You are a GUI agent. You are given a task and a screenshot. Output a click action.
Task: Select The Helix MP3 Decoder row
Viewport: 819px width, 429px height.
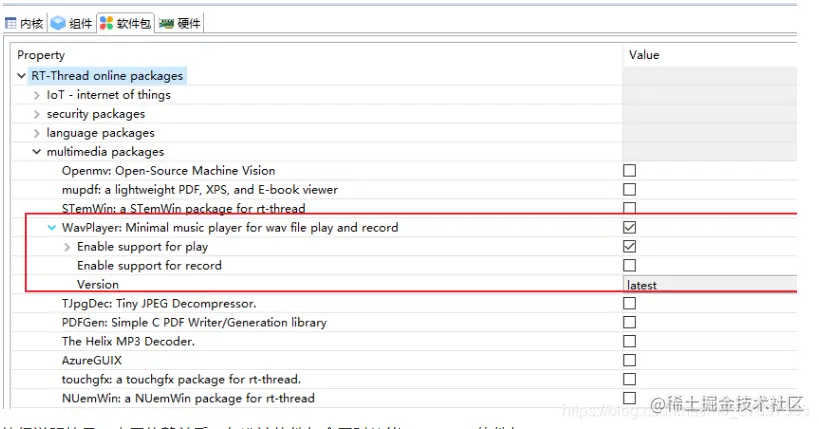click(128, 341)
